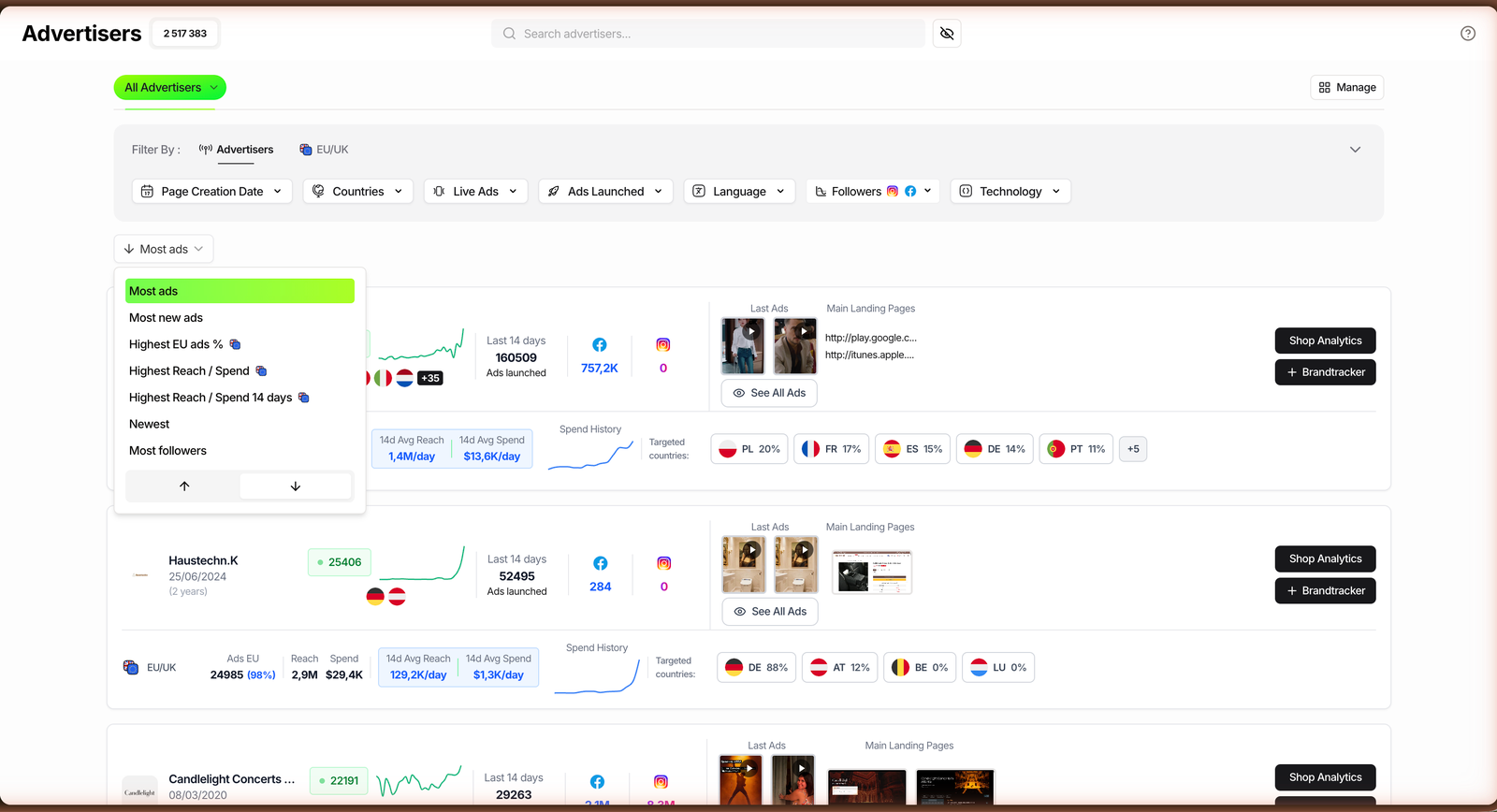Screen dimensions: 1497x812
Task: Select Highest Reach / Spend option
Action: [x=240, y=371]
